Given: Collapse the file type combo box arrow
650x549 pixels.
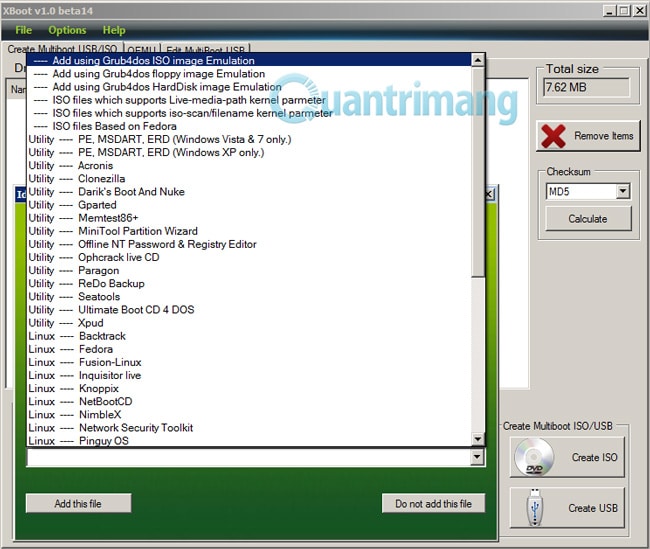Looking at the screenshot, I should 477,457.
